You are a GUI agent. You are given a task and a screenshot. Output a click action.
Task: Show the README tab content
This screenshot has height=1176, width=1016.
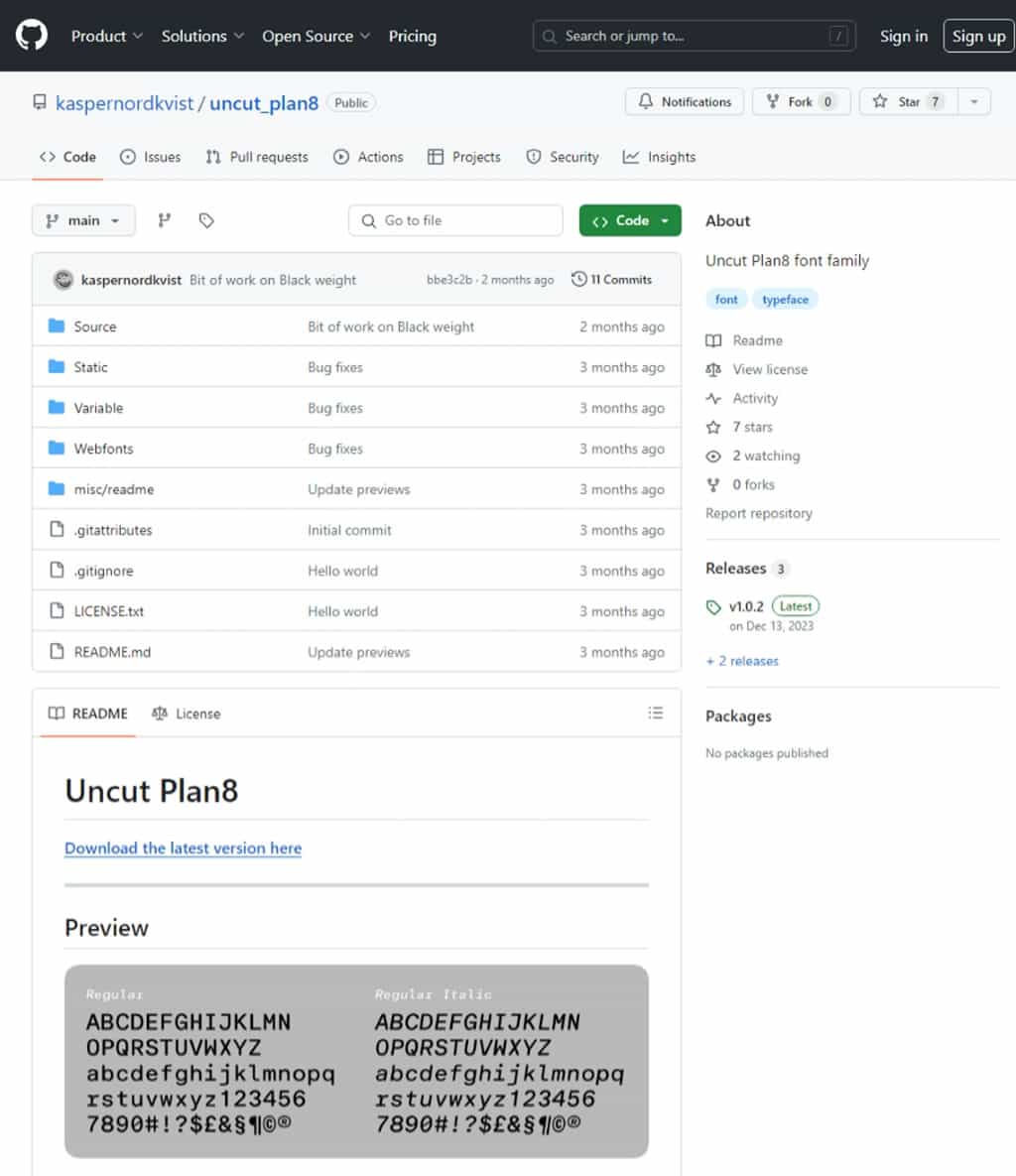(x=87, y=714)
